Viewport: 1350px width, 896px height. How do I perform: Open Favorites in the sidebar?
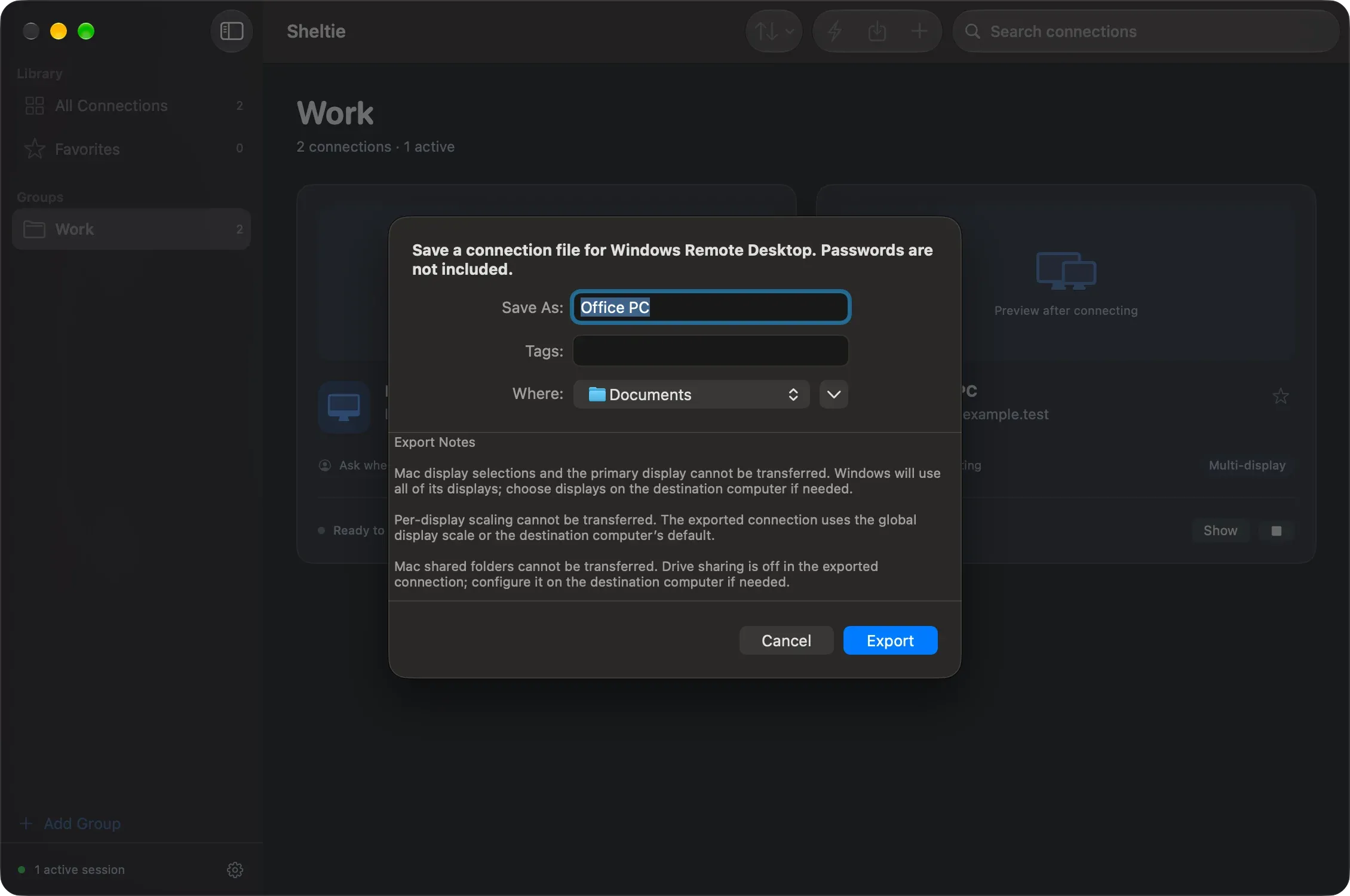[x=131, y=149]
